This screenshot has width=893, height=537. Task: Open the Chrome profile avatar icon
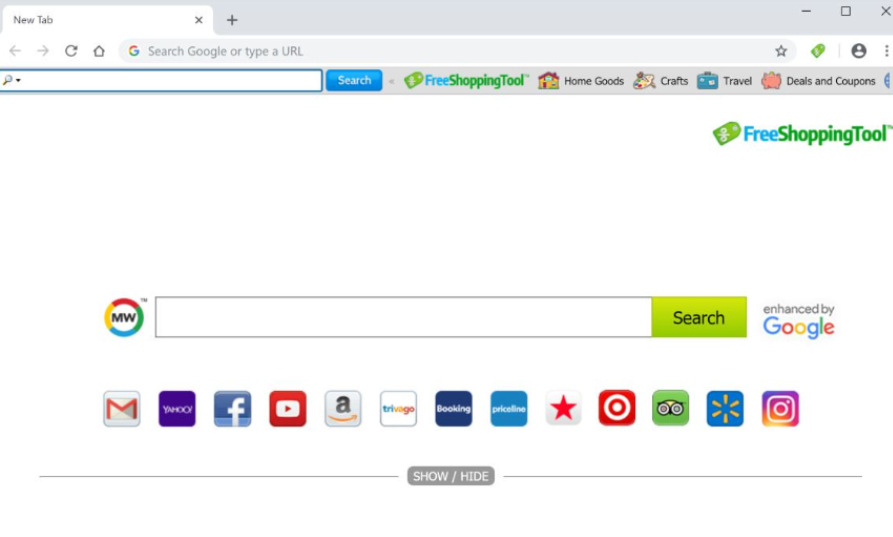pyautogui.click(x=858, y=51)
